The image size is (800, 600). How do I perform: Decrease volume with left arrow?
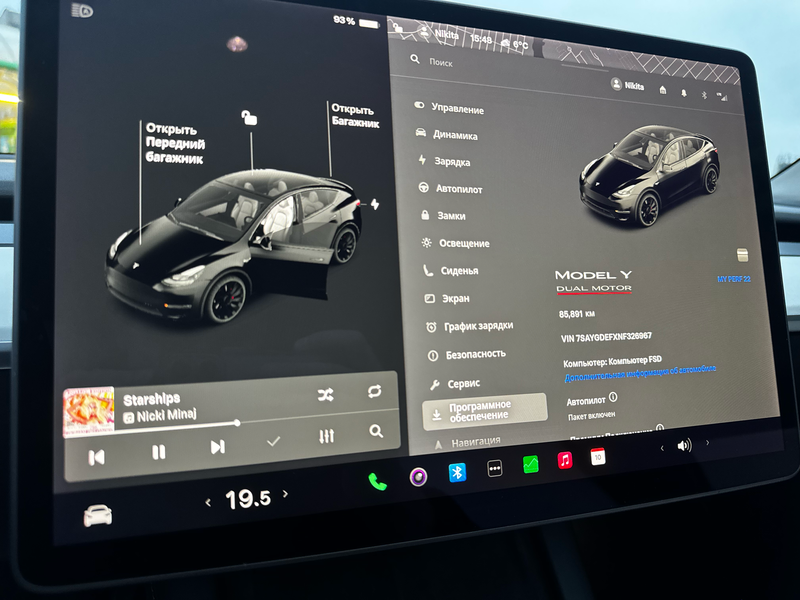[x=662, y=448]
